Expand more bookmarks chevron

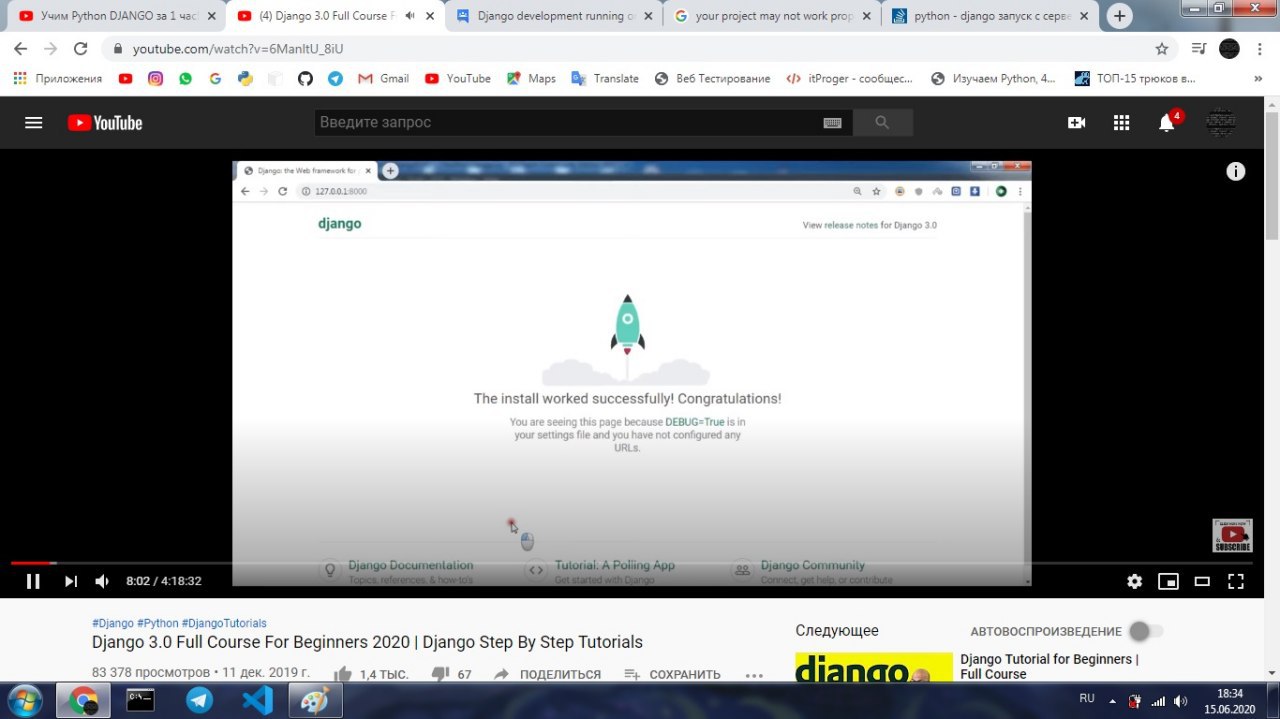tap(1258, 78)
